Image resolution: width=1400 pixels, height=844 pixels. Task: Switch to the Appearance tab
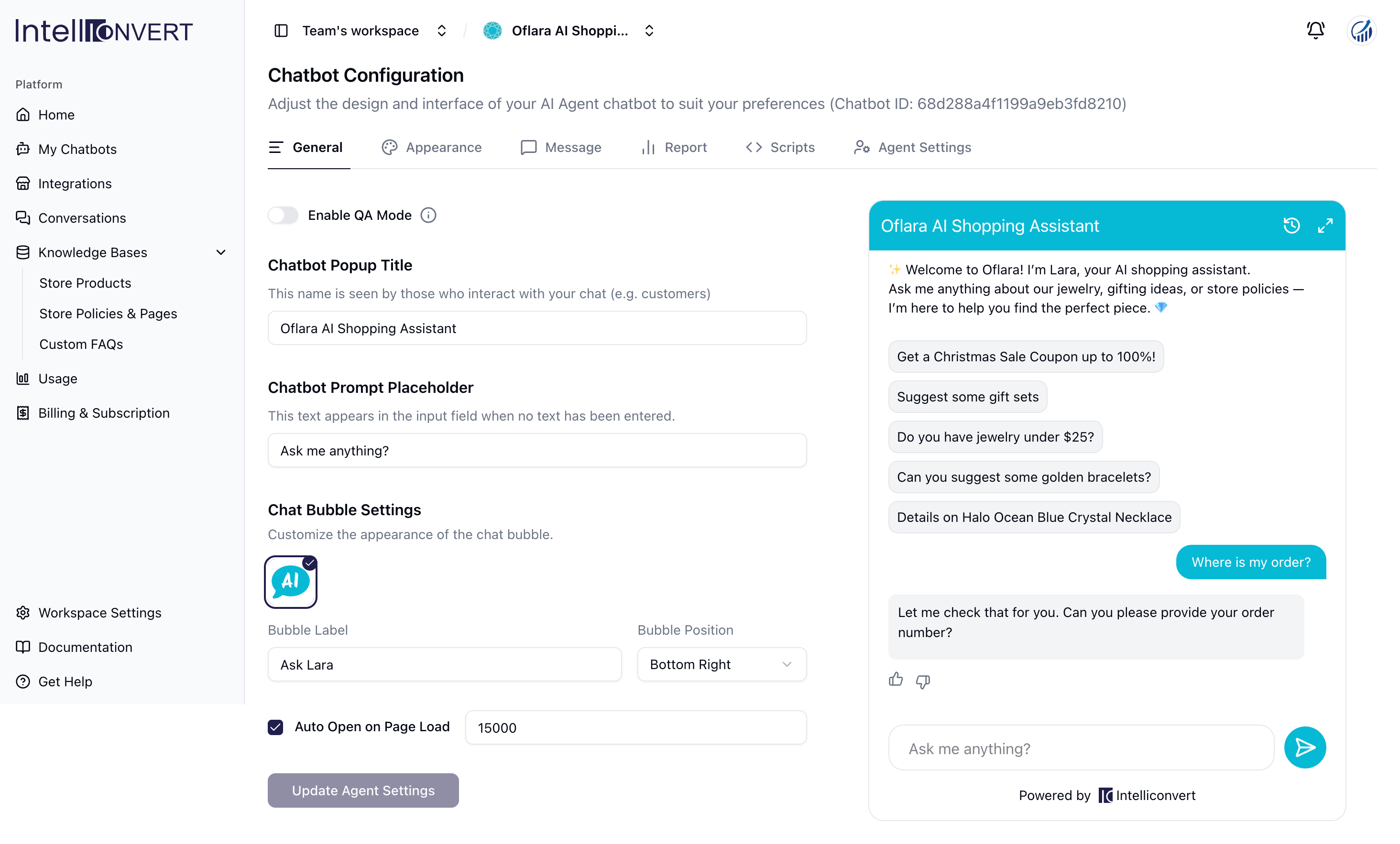[432, 148]
